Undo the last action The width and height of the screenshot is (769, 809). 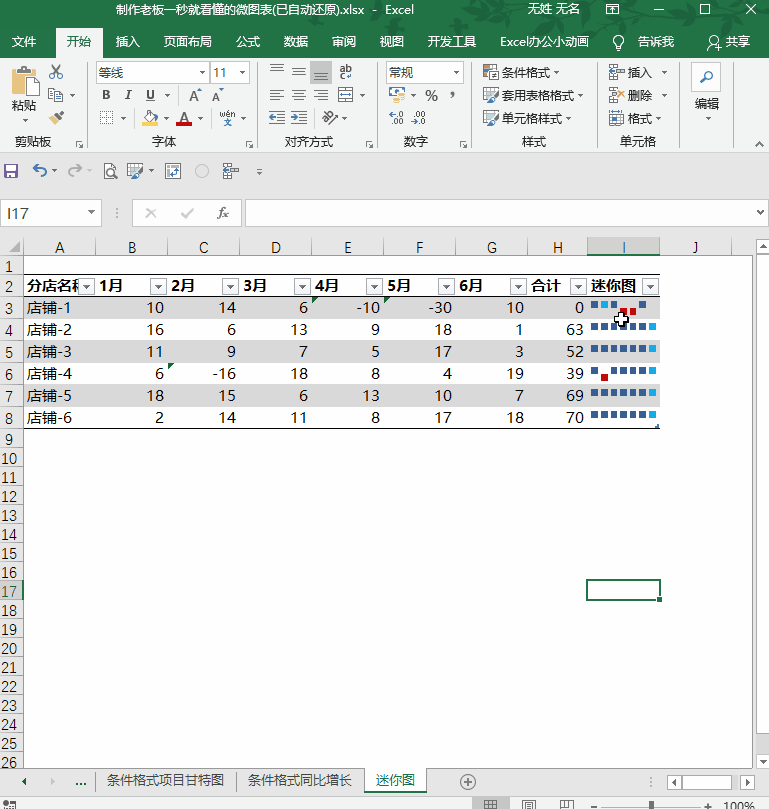point(39,170)
